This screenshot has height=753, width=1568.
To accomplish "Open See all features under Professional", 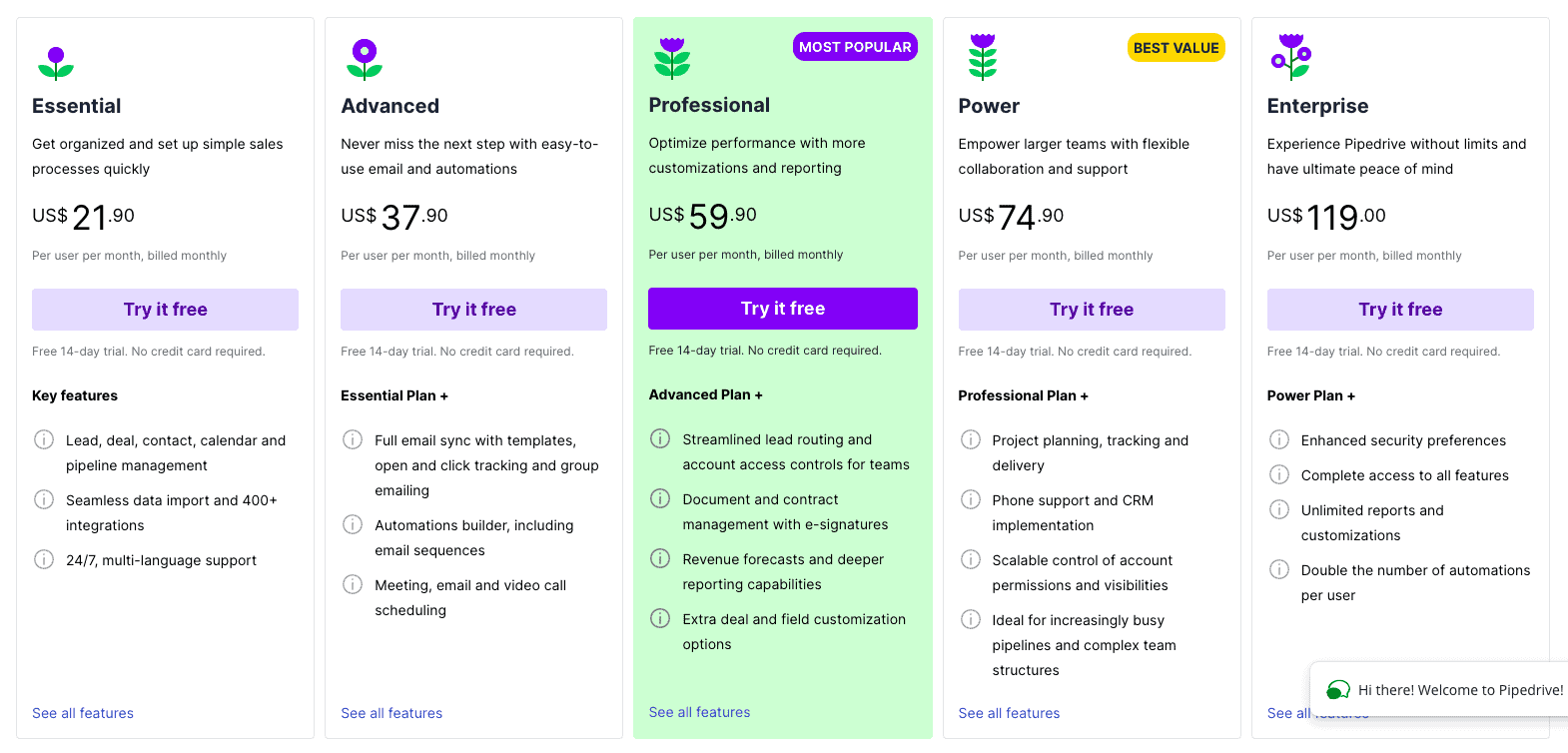I will coord(699,711).
